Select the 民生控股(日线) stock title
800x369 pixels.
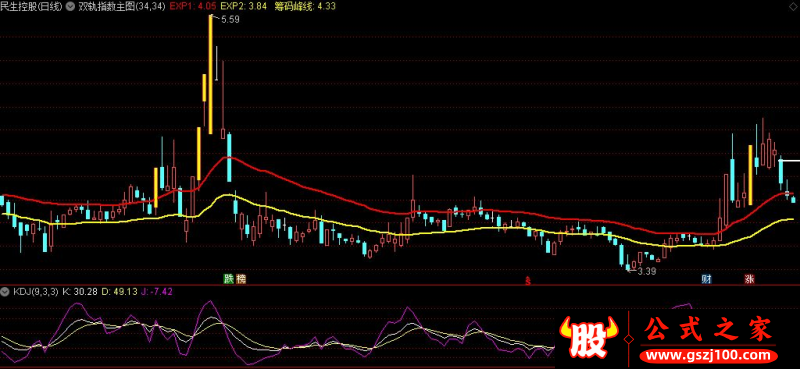(32, 7)
